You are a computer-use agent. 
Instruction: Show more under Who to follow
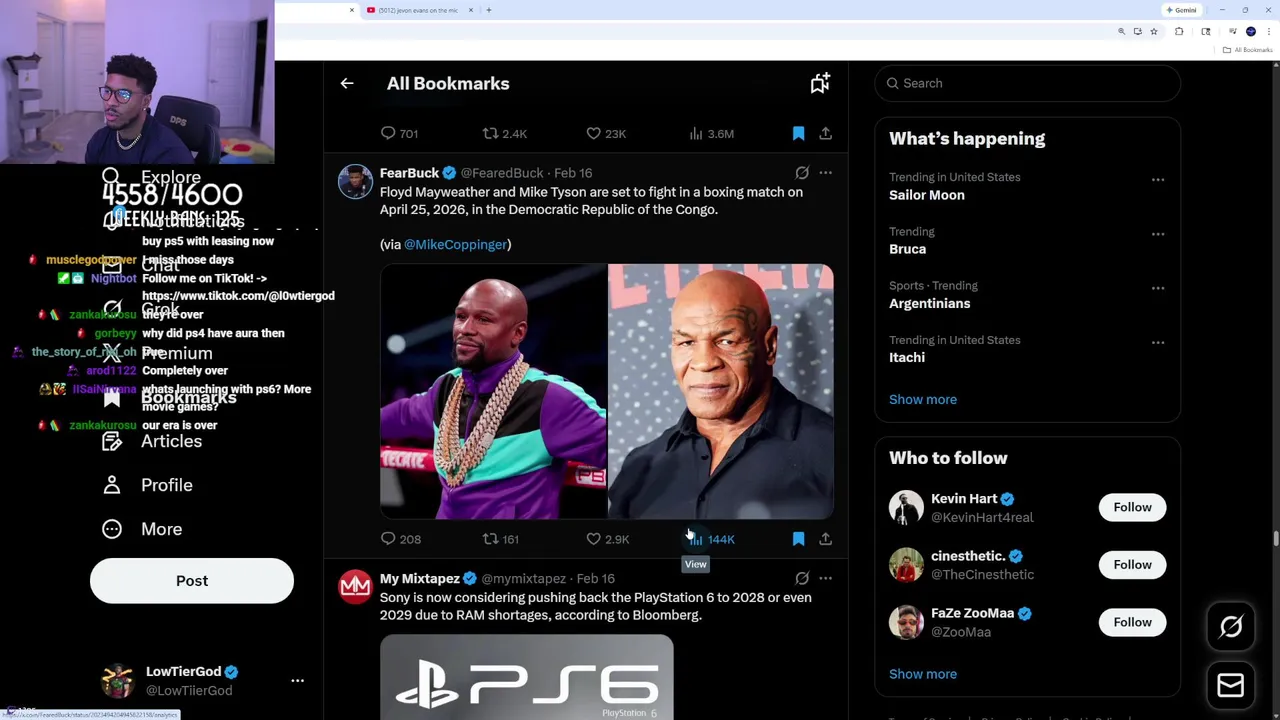(923, 674)
